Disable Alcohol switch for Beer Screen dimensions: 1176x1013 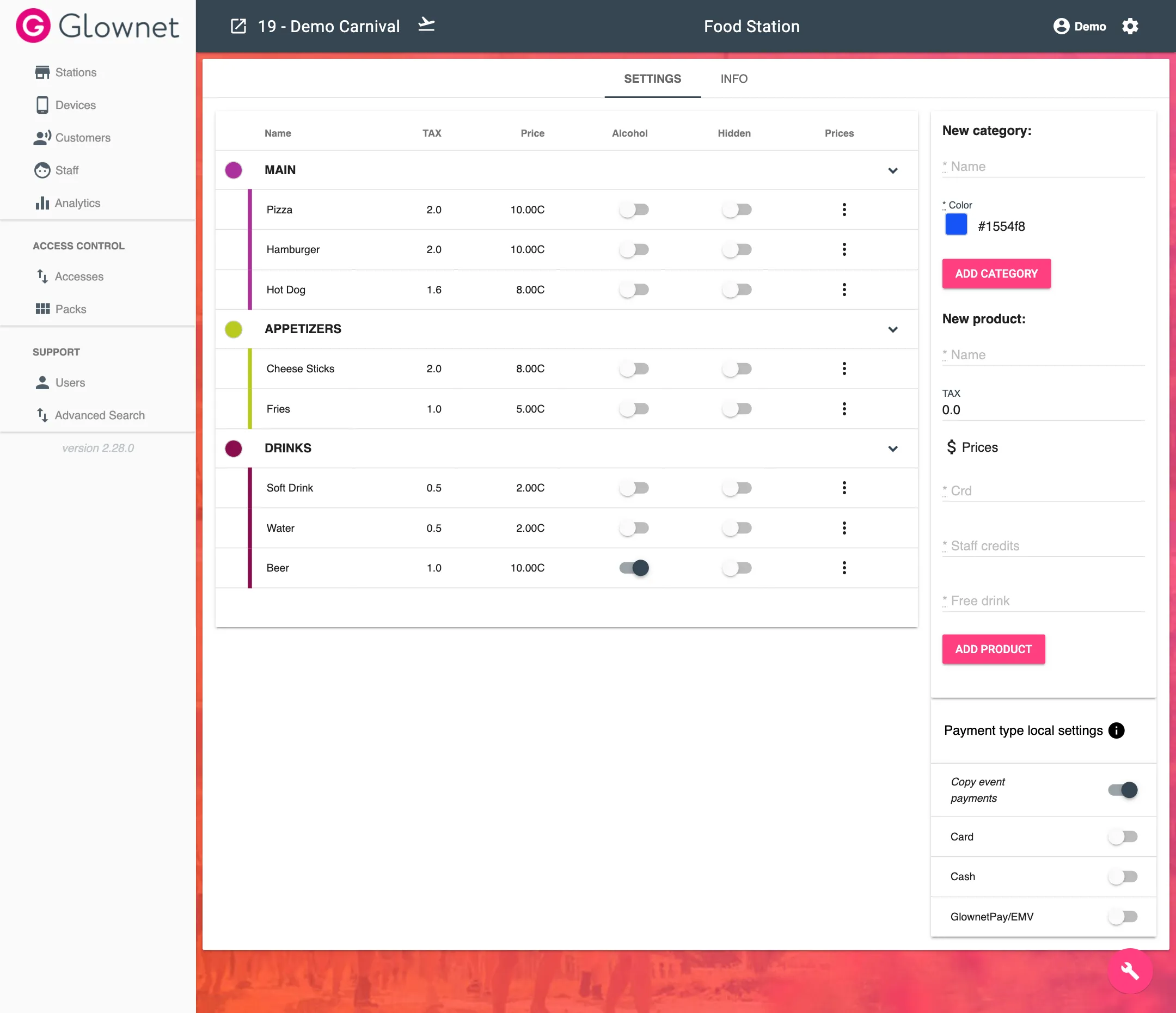click(x=634, y=568)
